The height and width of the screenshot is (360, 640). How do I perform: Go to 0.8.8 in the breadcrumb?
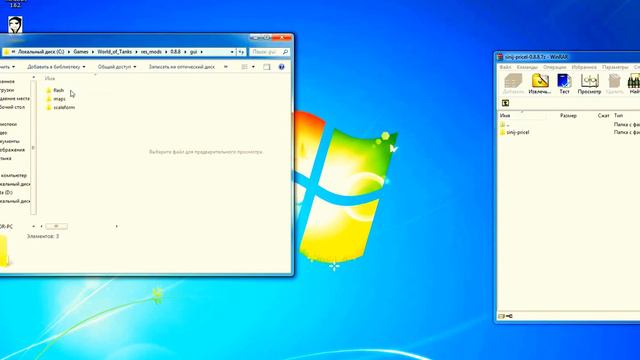[x=176, y=52]
